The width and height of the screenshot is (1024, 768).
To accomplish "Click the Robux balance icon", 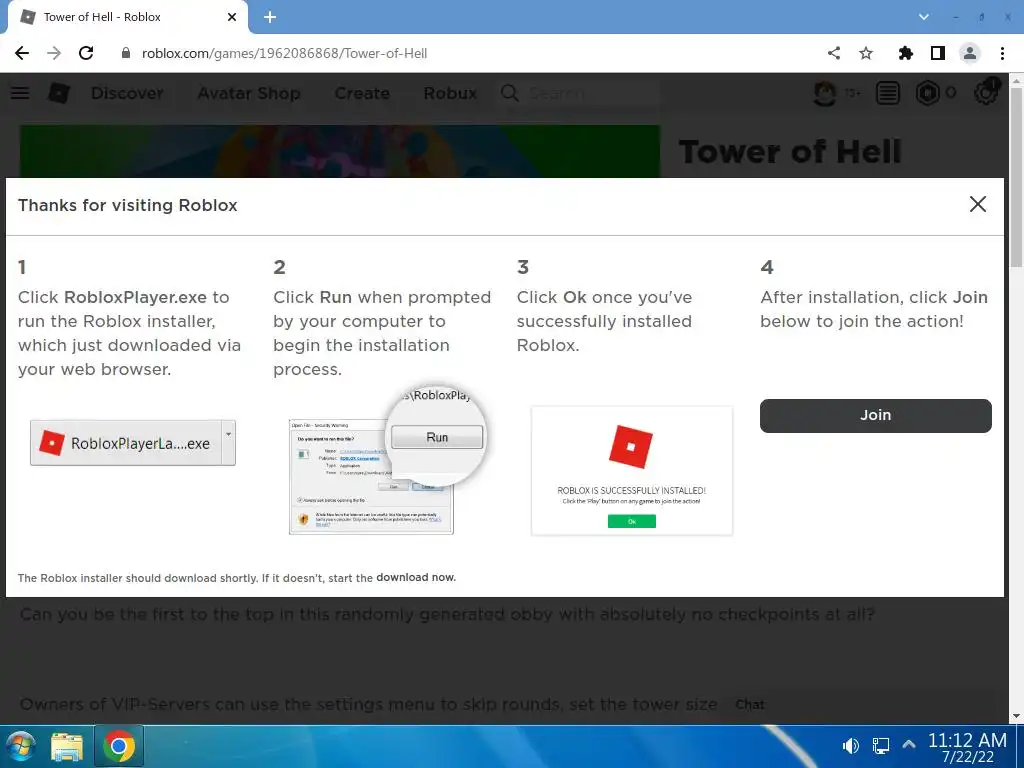I will (927, 93).
